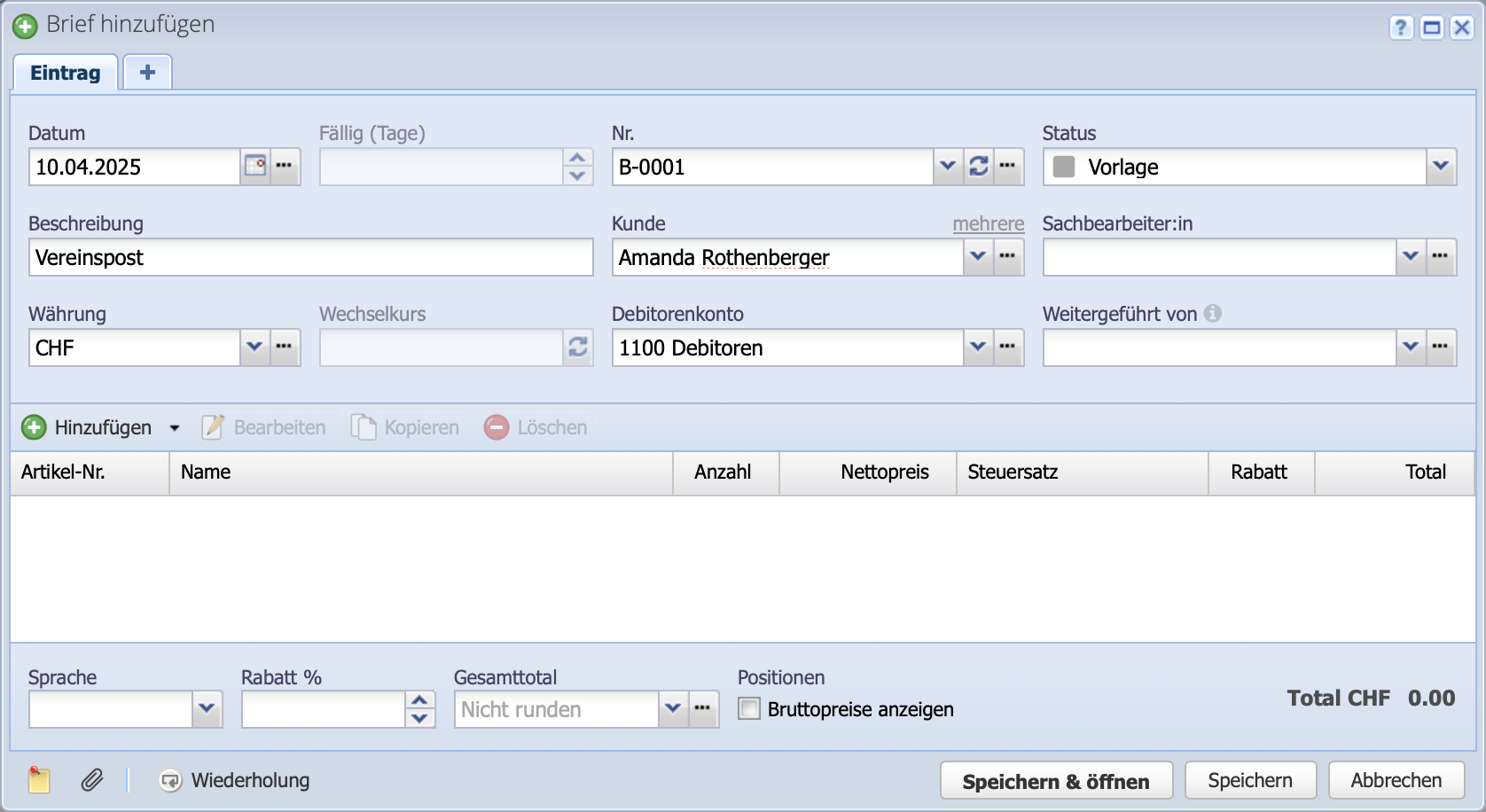Add a new tab with plus
Viewport: 1486px width, 812px height.
coord(147,73)
